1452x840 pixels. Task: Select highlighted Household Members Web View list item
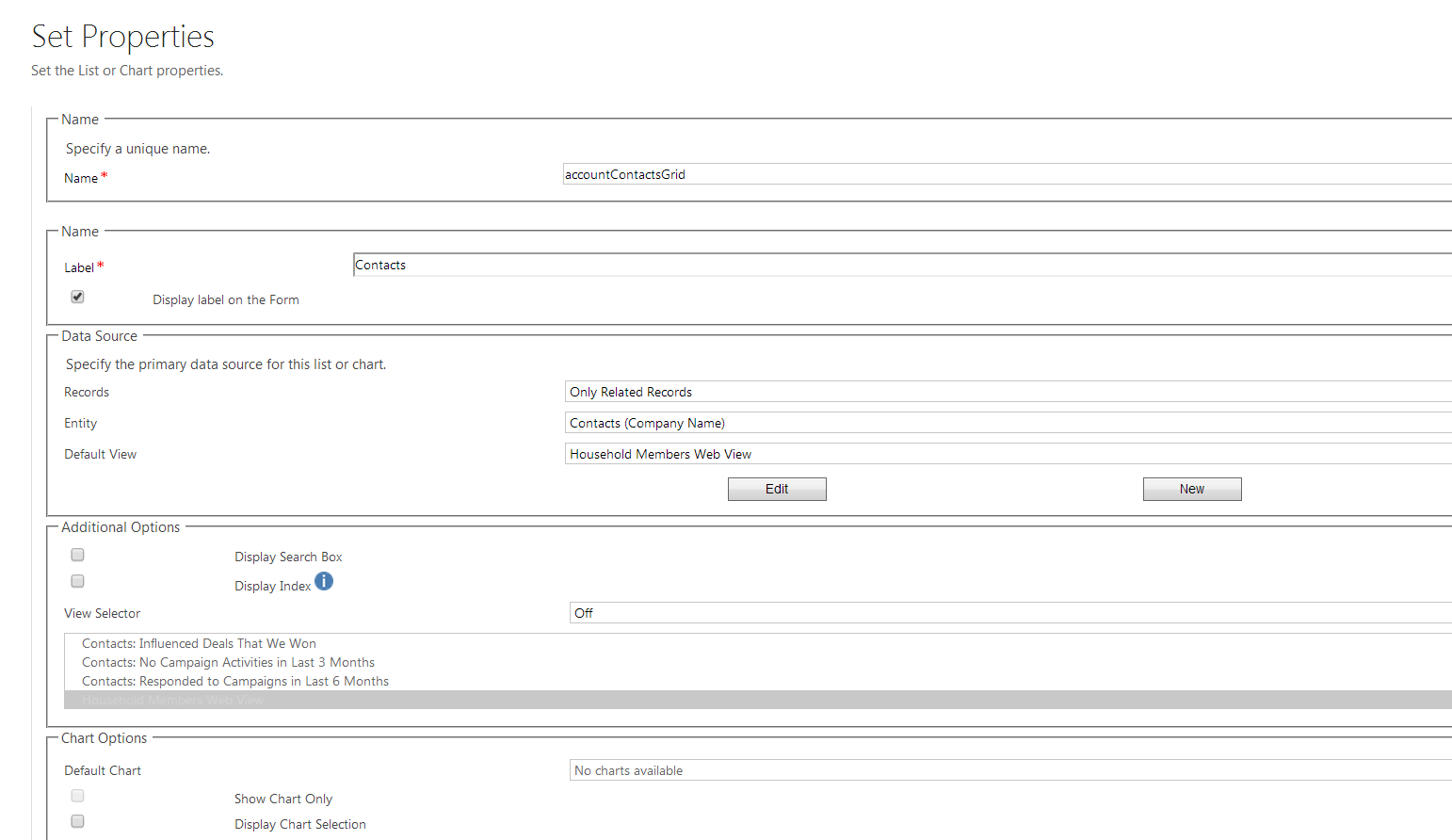pyautogui.click(x=173, y=700)
